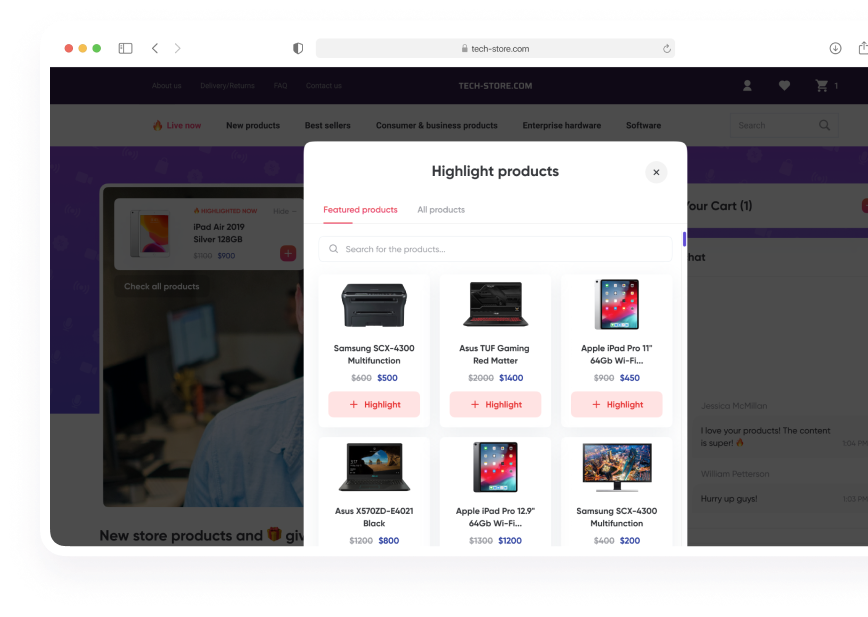Viewport: 868px width, 617px height.
Task: Open the browser downloads icon
Action: coord(835,49)
